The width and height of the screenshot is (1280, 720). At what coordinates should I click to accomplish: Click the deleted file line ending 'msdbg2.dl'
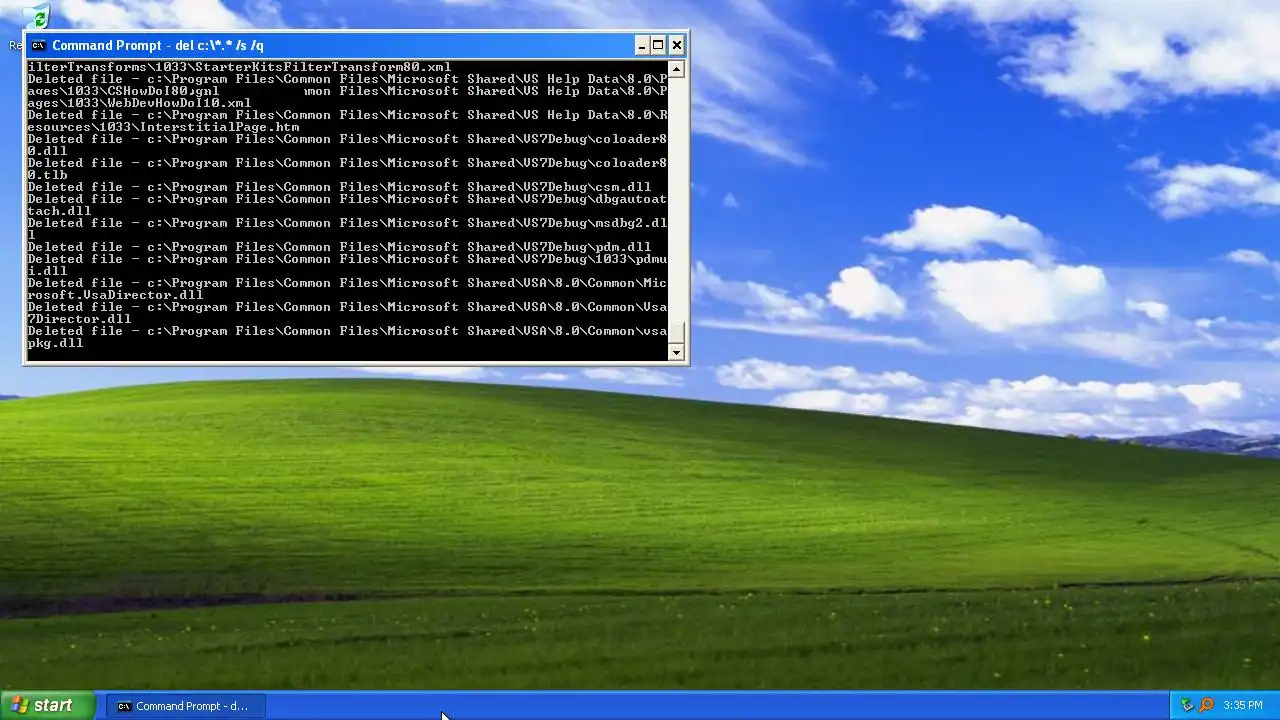click(347, 223)
